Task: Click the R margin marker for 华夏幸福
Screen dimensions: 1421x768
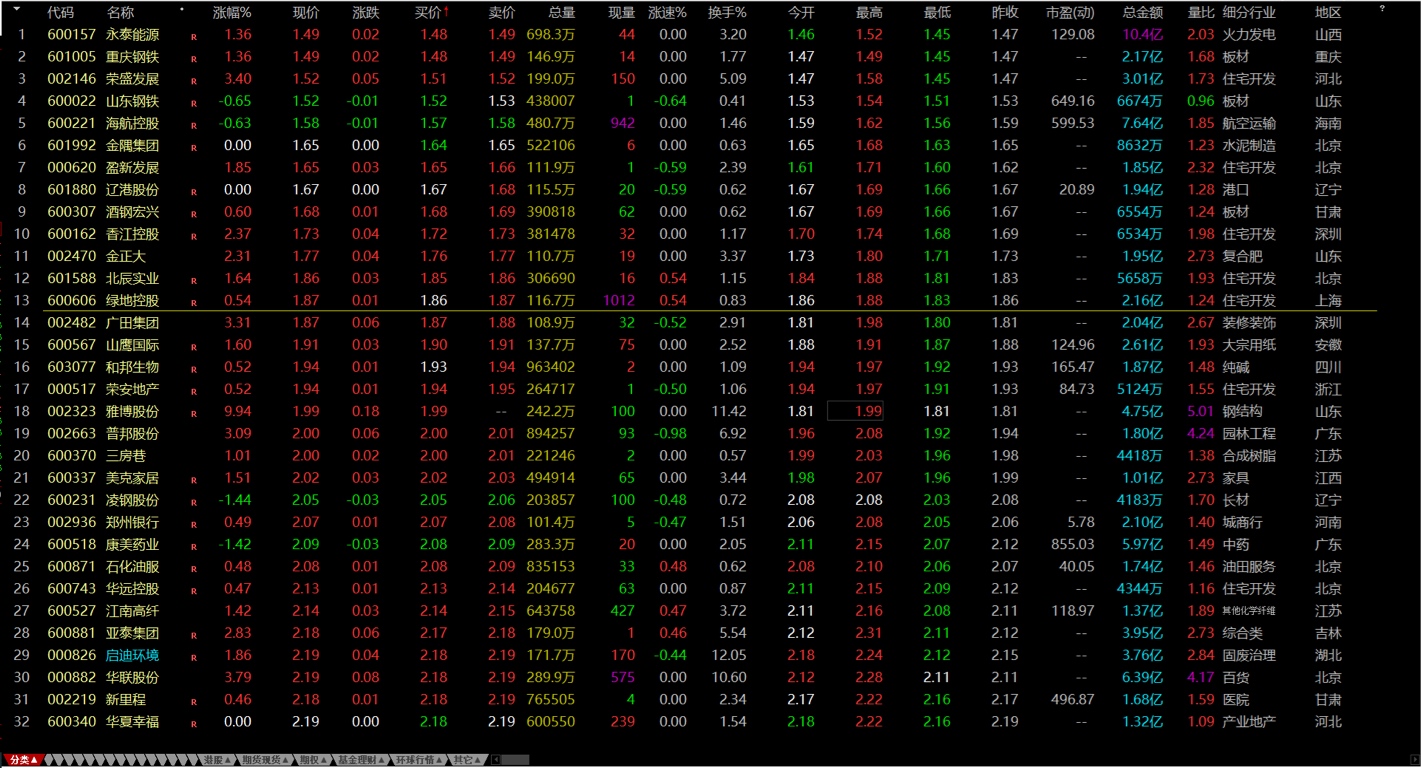Action: [x=194, y=723]
